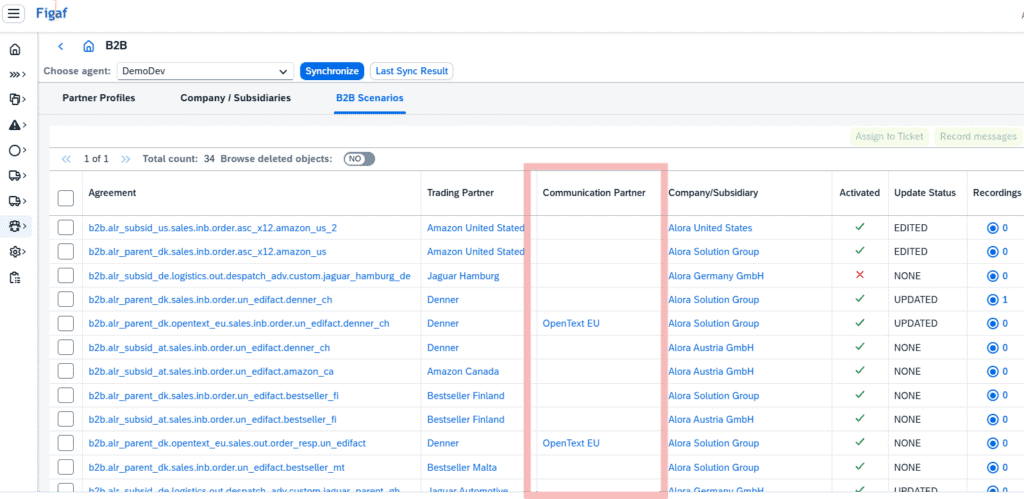Screen dimensions: 1024x499
Task: Click recordings icon for bestseller_mt row
Action: pyautogui.click(x=993, y=468)
